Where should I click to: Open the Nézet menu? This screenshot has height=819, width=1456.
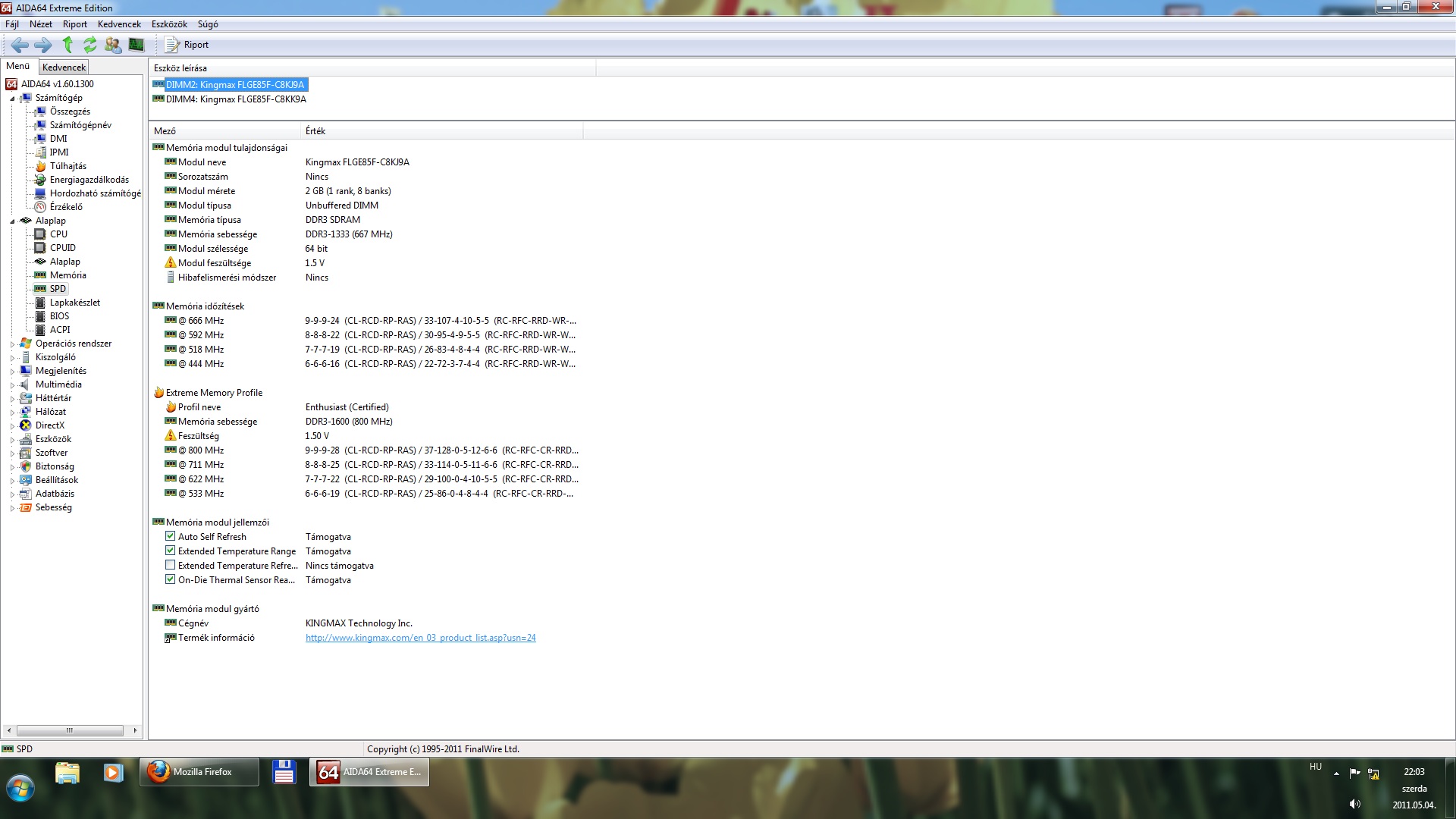(x=41, y=24)
